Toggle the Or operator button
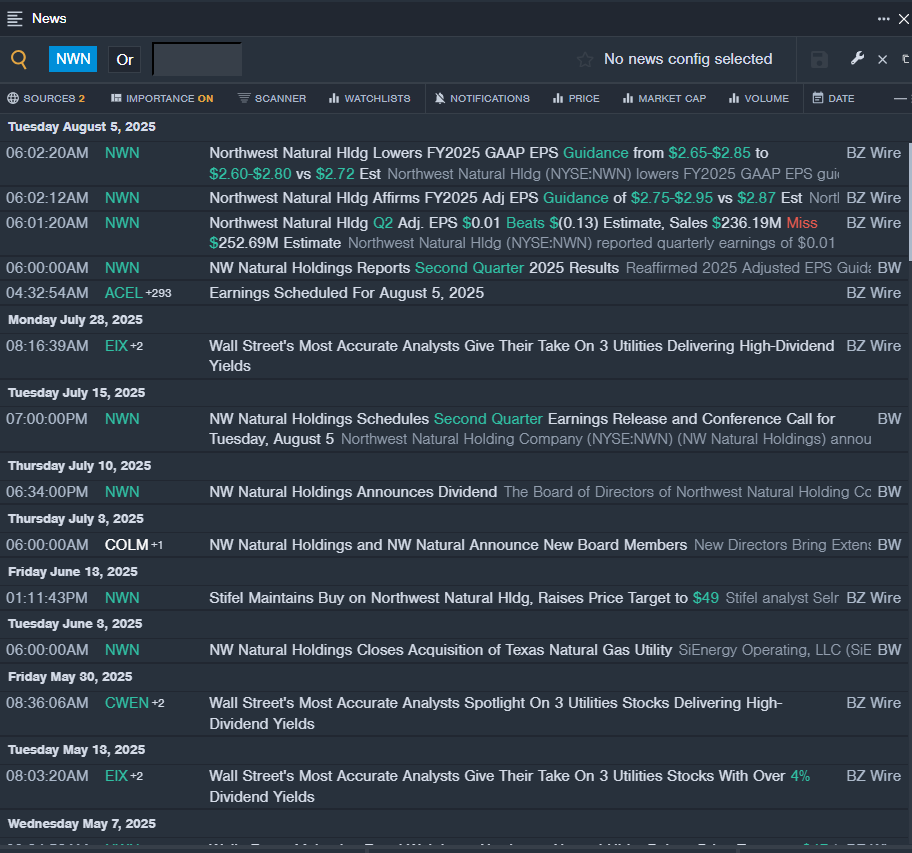The width and height of the screenshot is (912, 853). click(x=124, y=59)
